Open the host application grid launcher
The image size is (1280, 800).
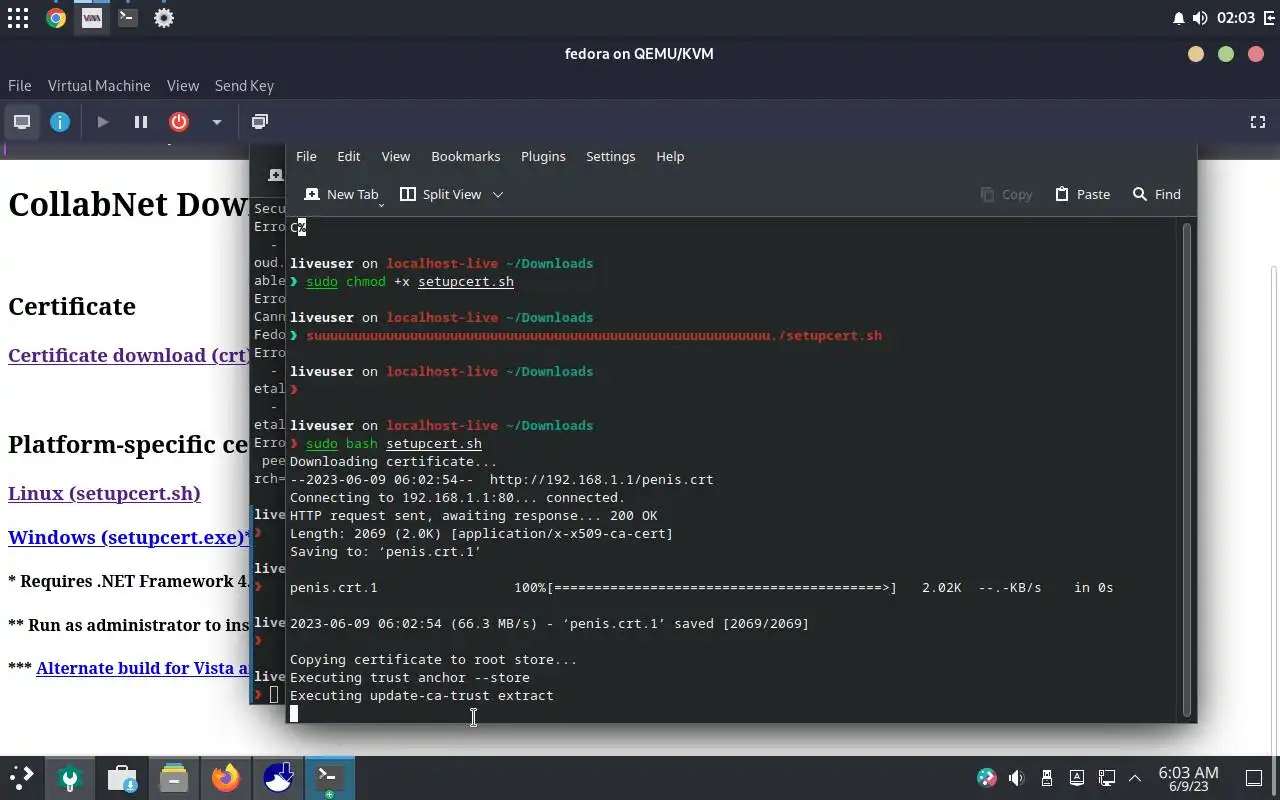(18, 18)
